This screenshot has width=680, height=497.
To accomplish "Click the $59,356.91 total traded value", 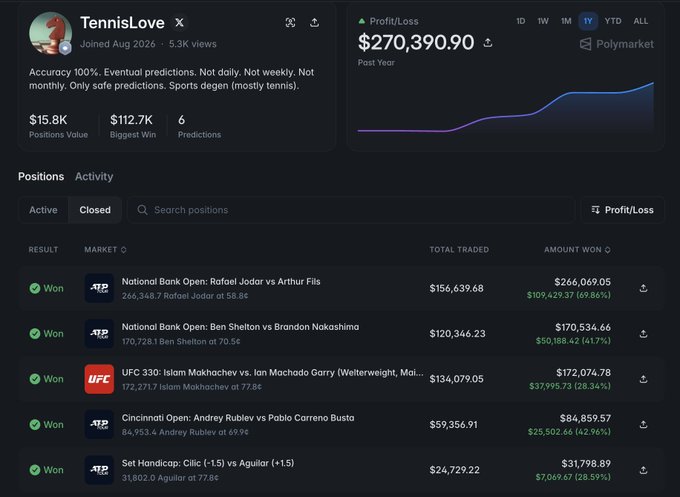I will [453, 425].
